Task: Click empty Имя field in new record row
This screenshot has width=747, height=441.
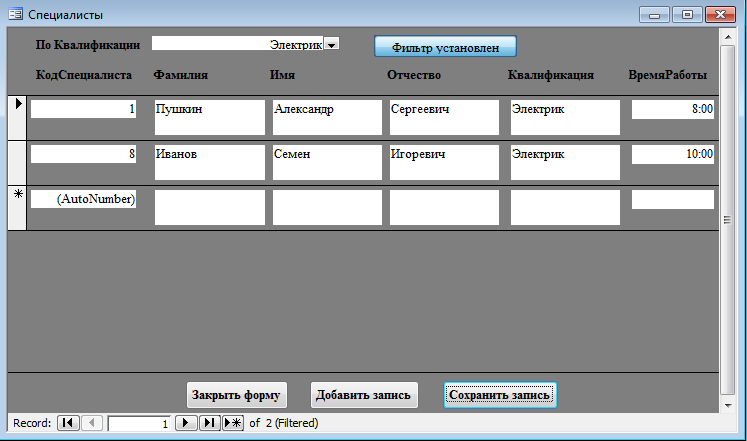Action: tap(327, 208)
